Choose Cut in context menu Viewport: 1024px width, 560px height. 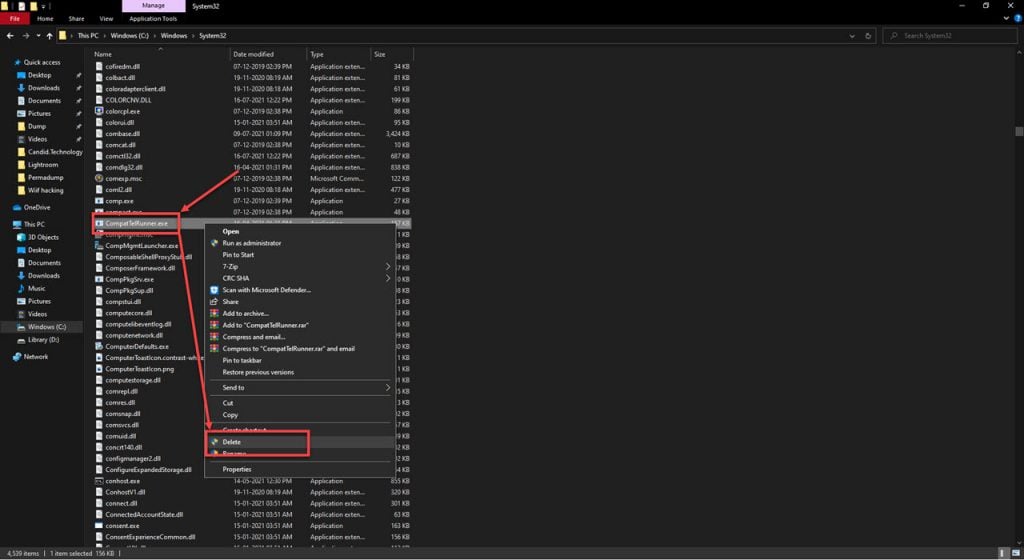(300, 403)
